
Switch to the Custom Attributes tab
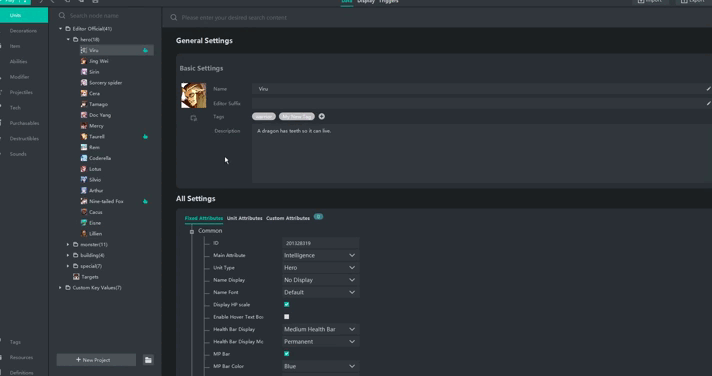pyautogui.click(x=288, y=218)
